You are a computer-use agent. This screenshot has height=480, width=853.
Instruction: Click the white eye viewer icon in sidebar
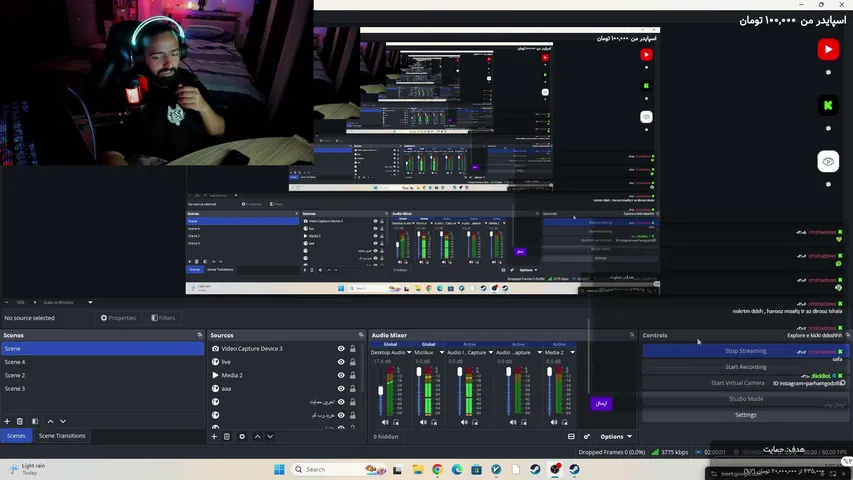[828, 162]
